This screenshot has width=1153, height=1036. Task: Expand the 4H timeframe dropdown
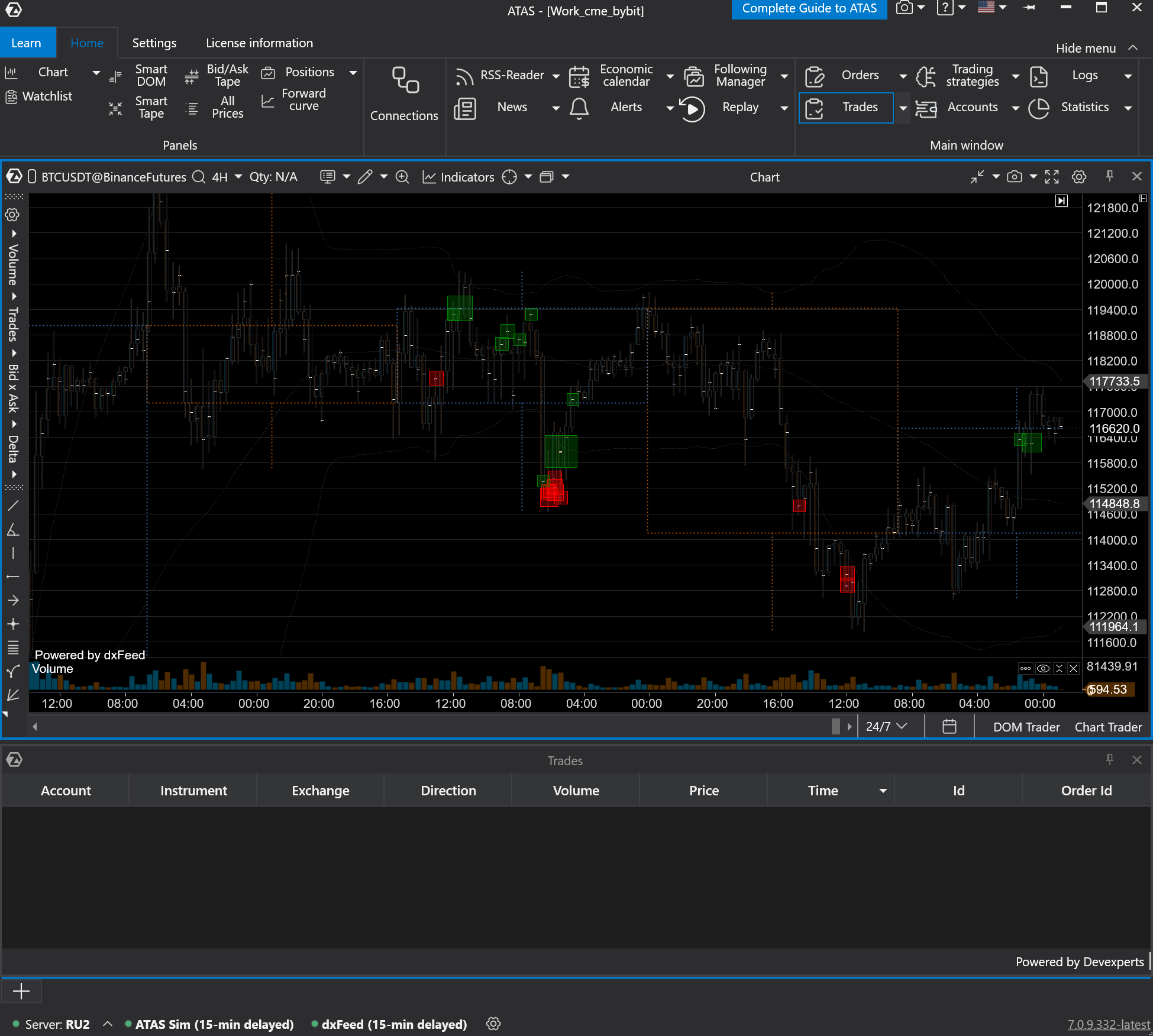coord(238,177)
